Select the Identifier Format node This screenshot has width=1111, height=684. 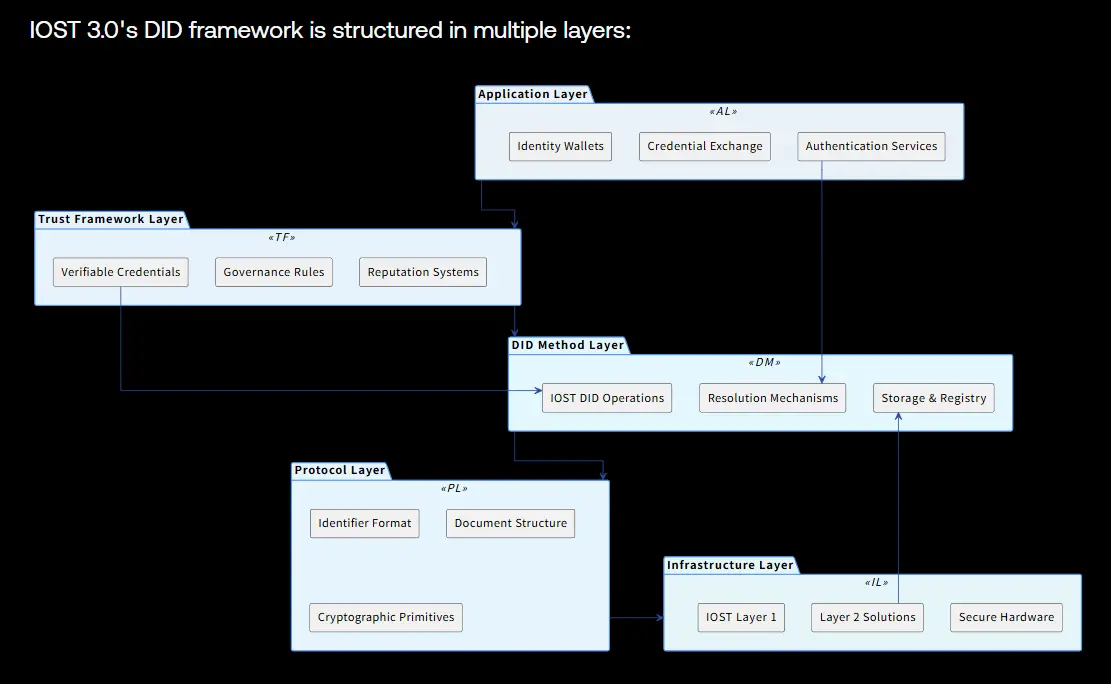[364, 523]
